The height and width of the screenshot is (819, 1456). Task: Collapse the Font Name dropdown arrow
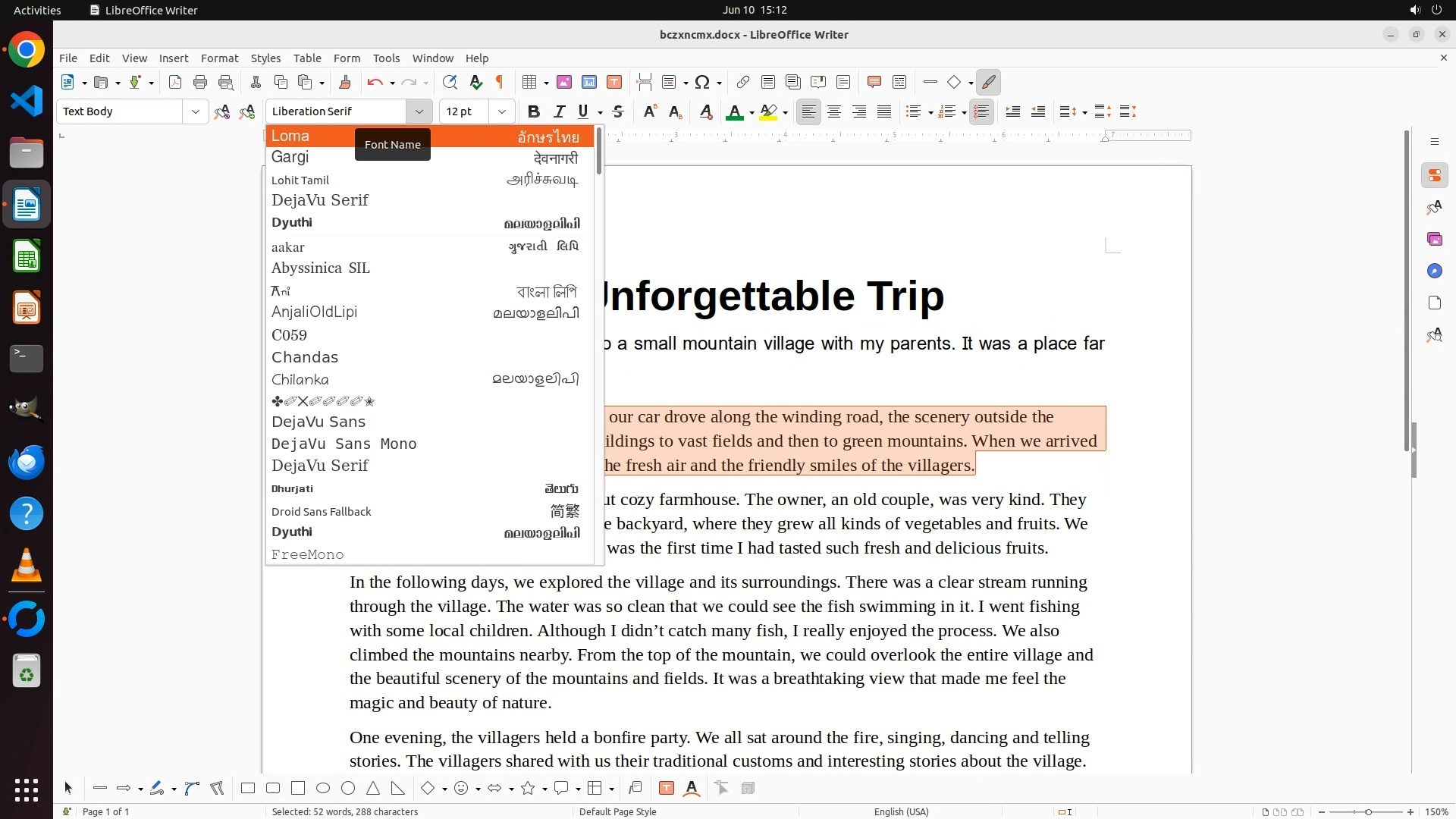419,111
